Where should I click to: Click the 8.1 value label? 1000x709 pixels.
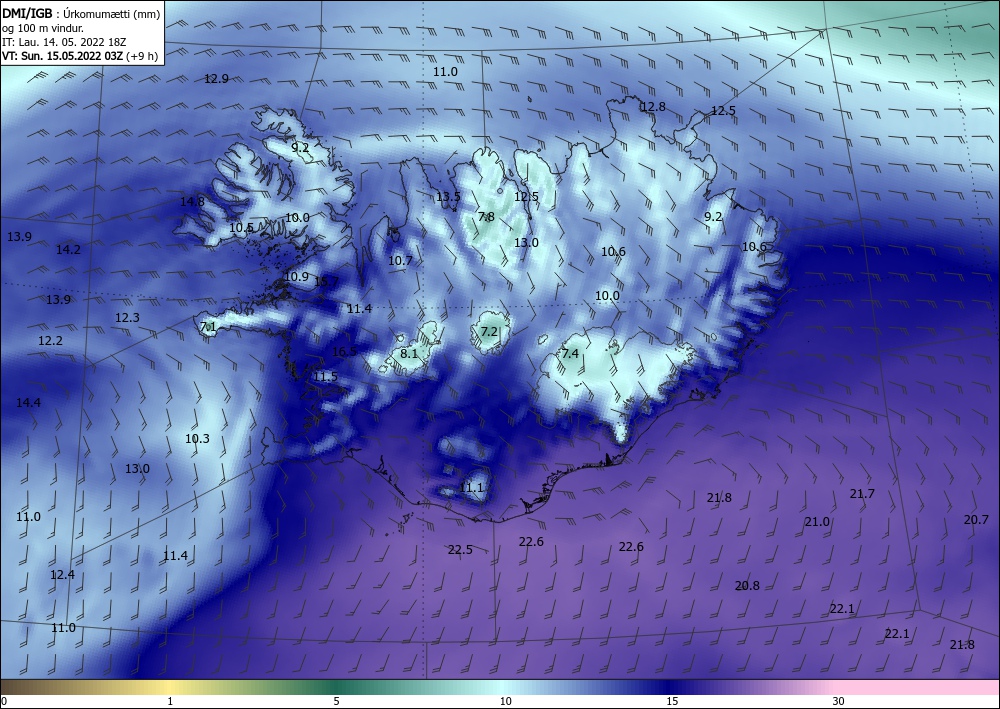point(409,353)
